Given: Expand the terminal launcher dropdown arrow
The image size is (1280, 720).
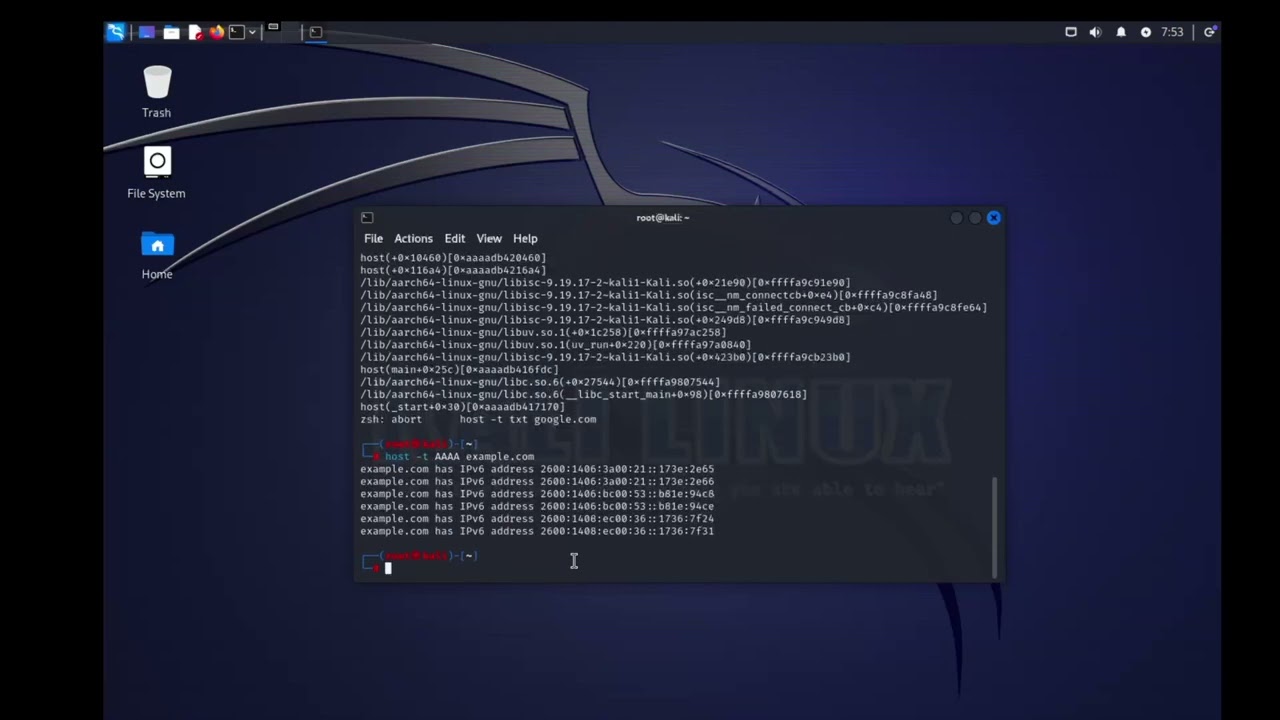Looking at the screenshot, I should pos(252,32).
